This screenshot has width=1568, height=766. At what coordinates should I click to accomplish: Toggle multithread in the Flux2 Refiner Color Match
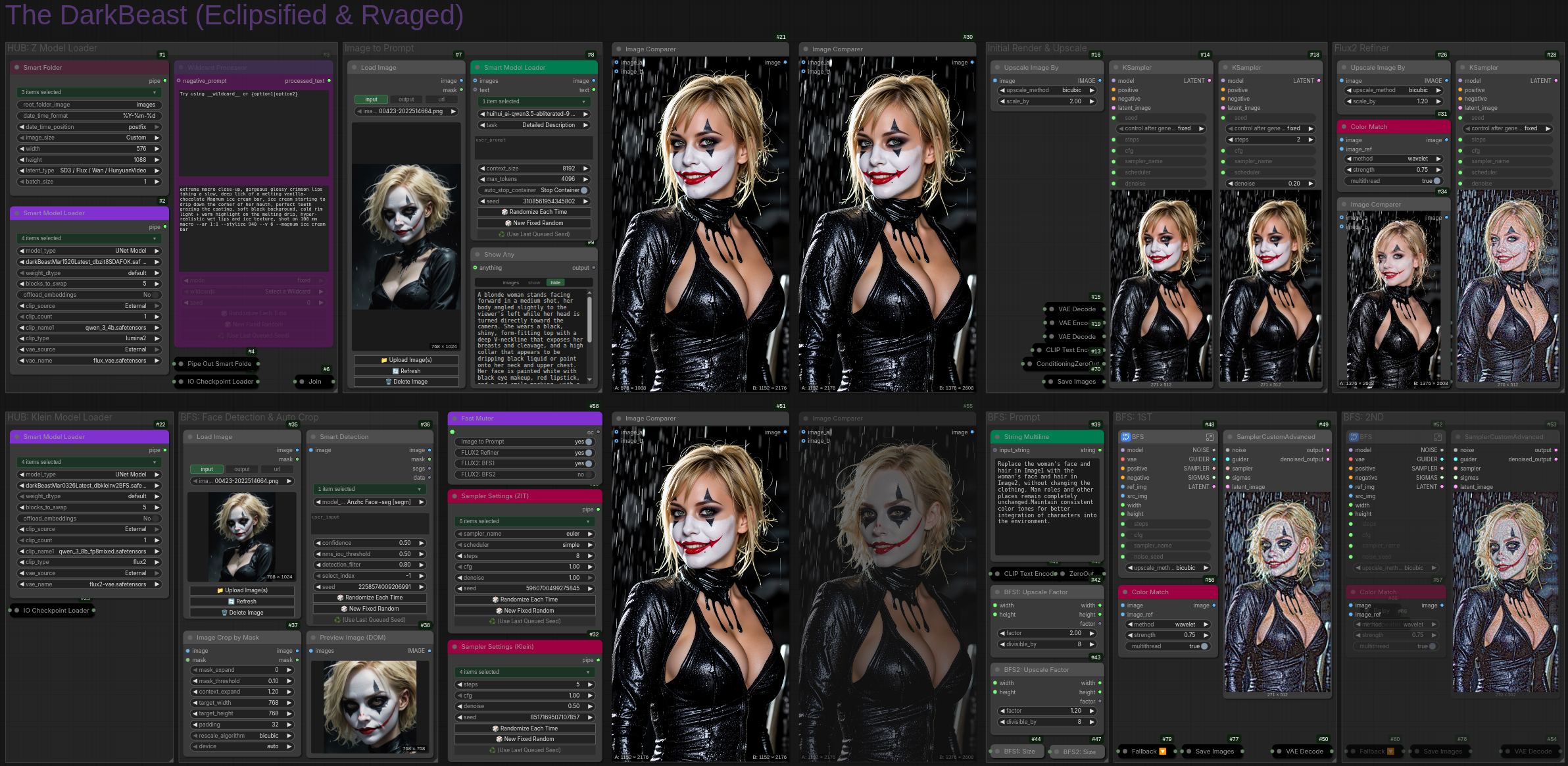coord(1436,181)
